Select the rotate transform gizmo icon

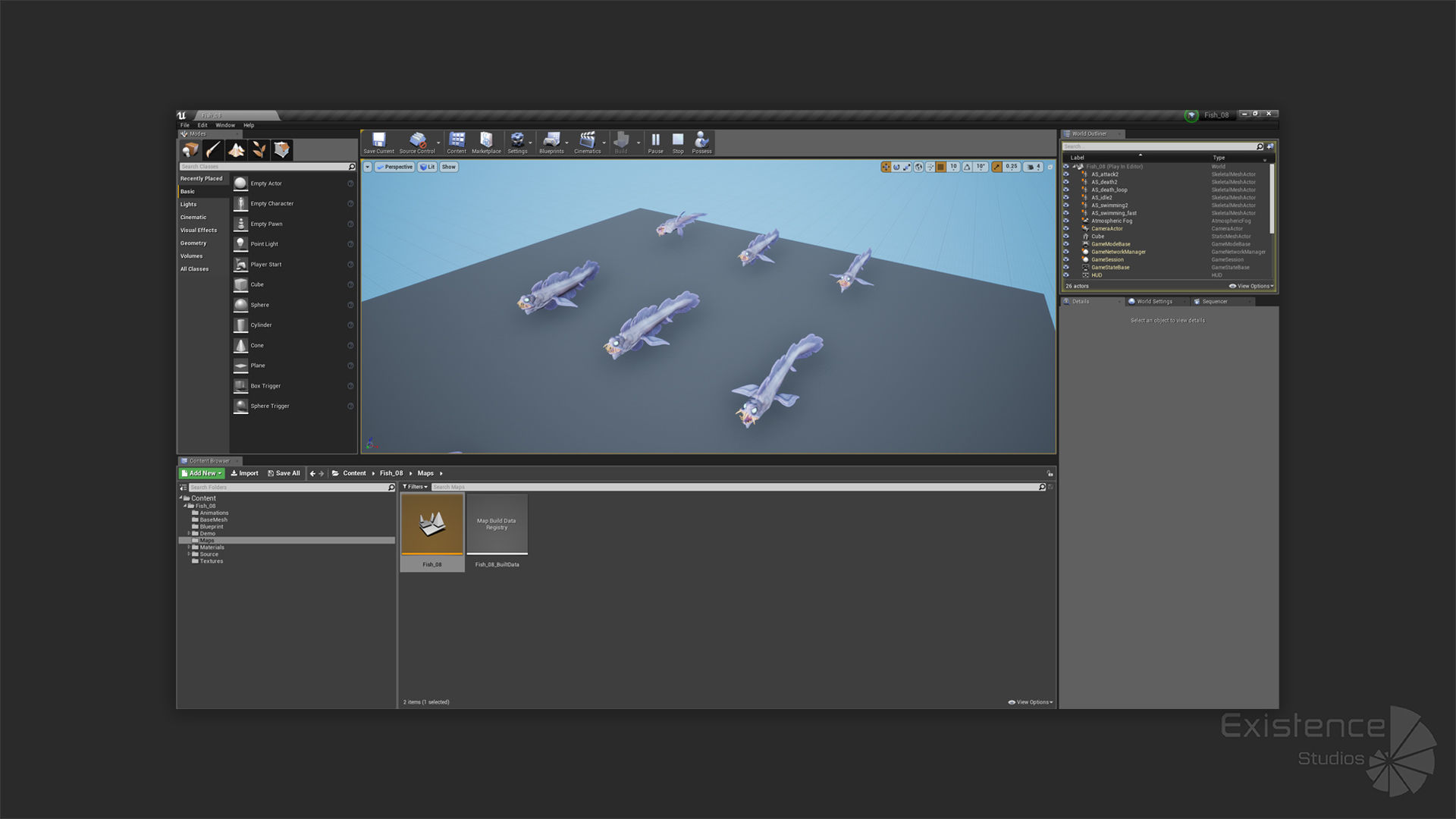[896, 167]
